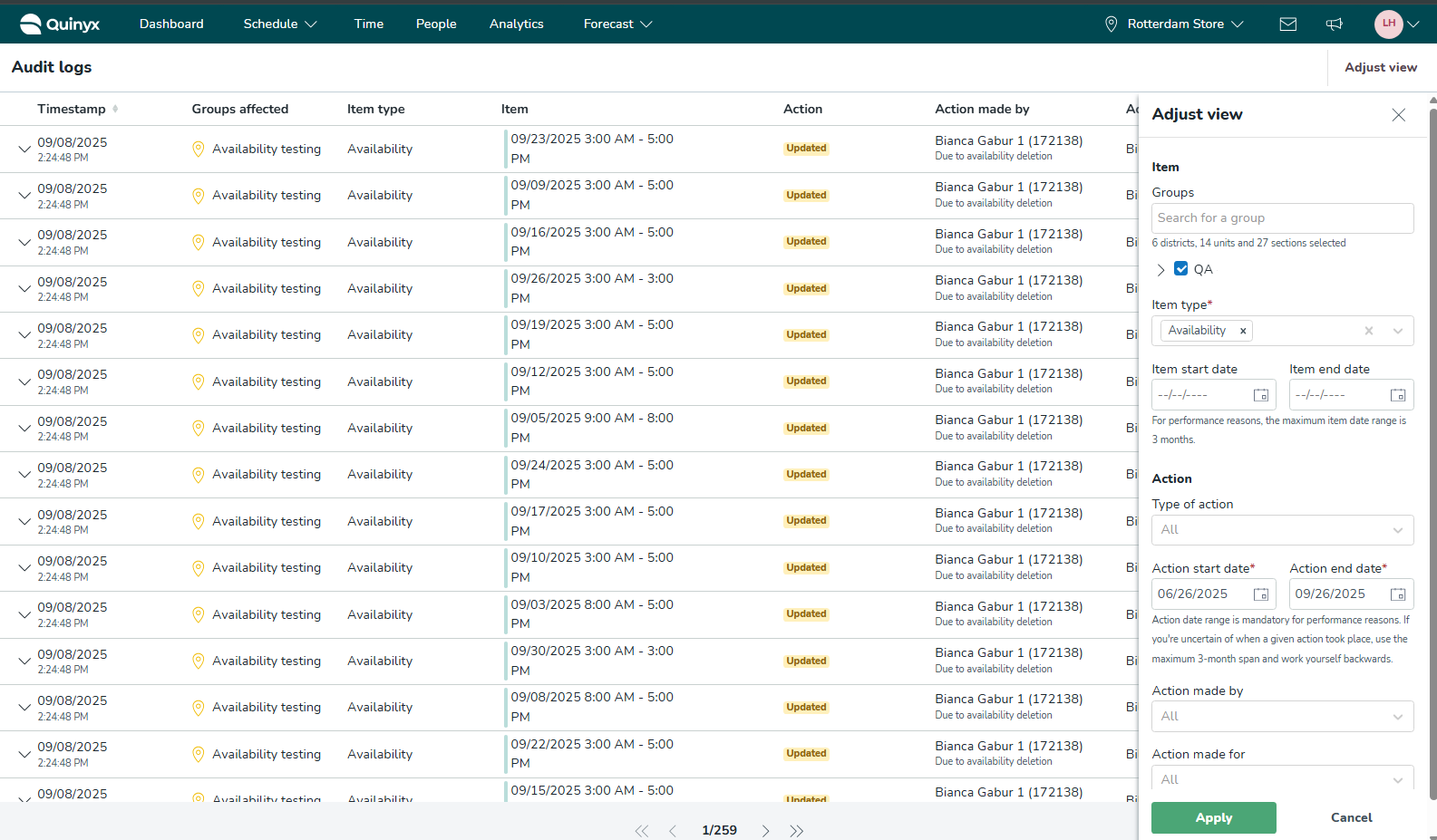Image resolution: width=1437 pixels, height=840 pixels.
Task: Click the Groups affected column header
Action: pyautogui.click(x=240, y=109)
